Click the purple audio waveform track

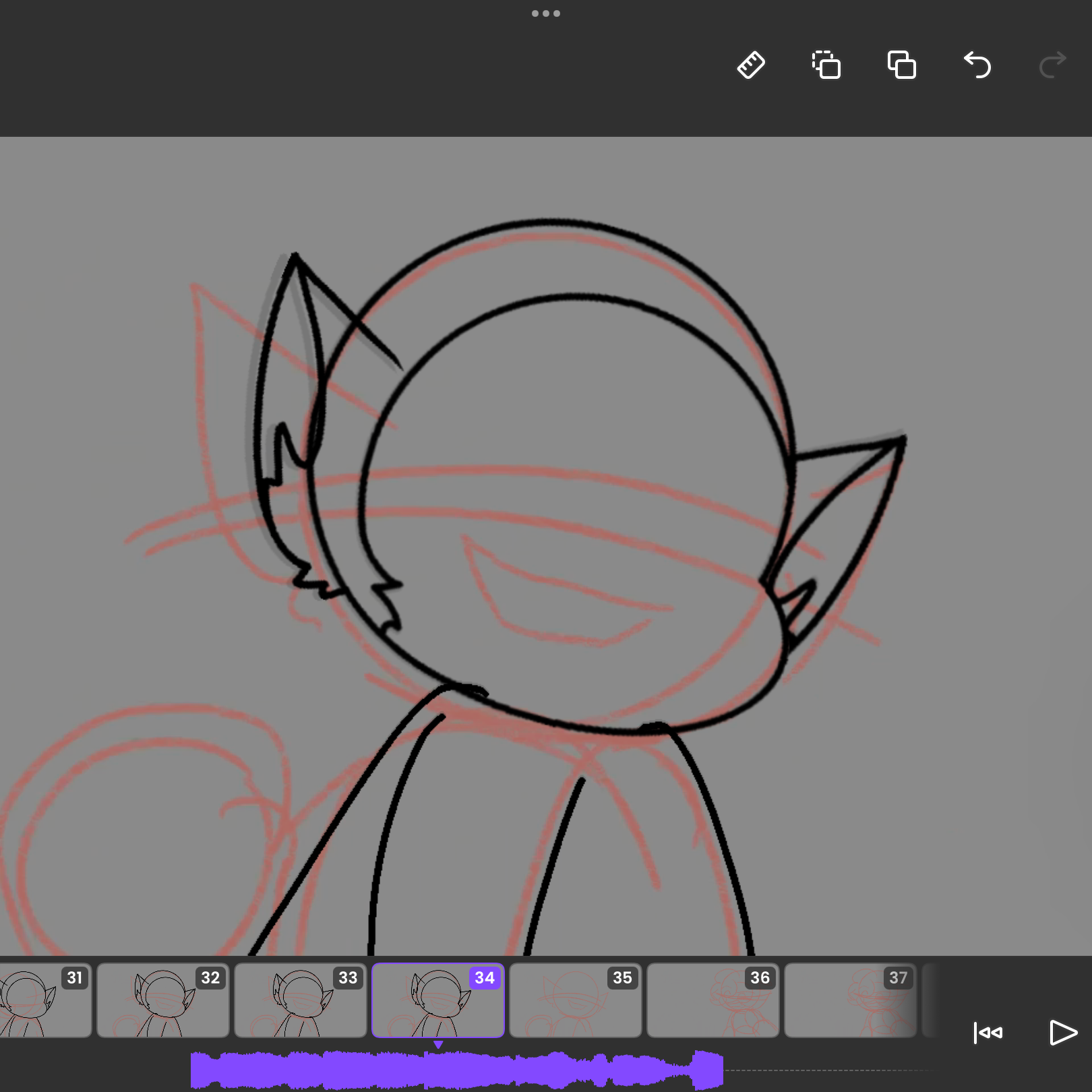pyautogui.click(x=457, y=1070)
